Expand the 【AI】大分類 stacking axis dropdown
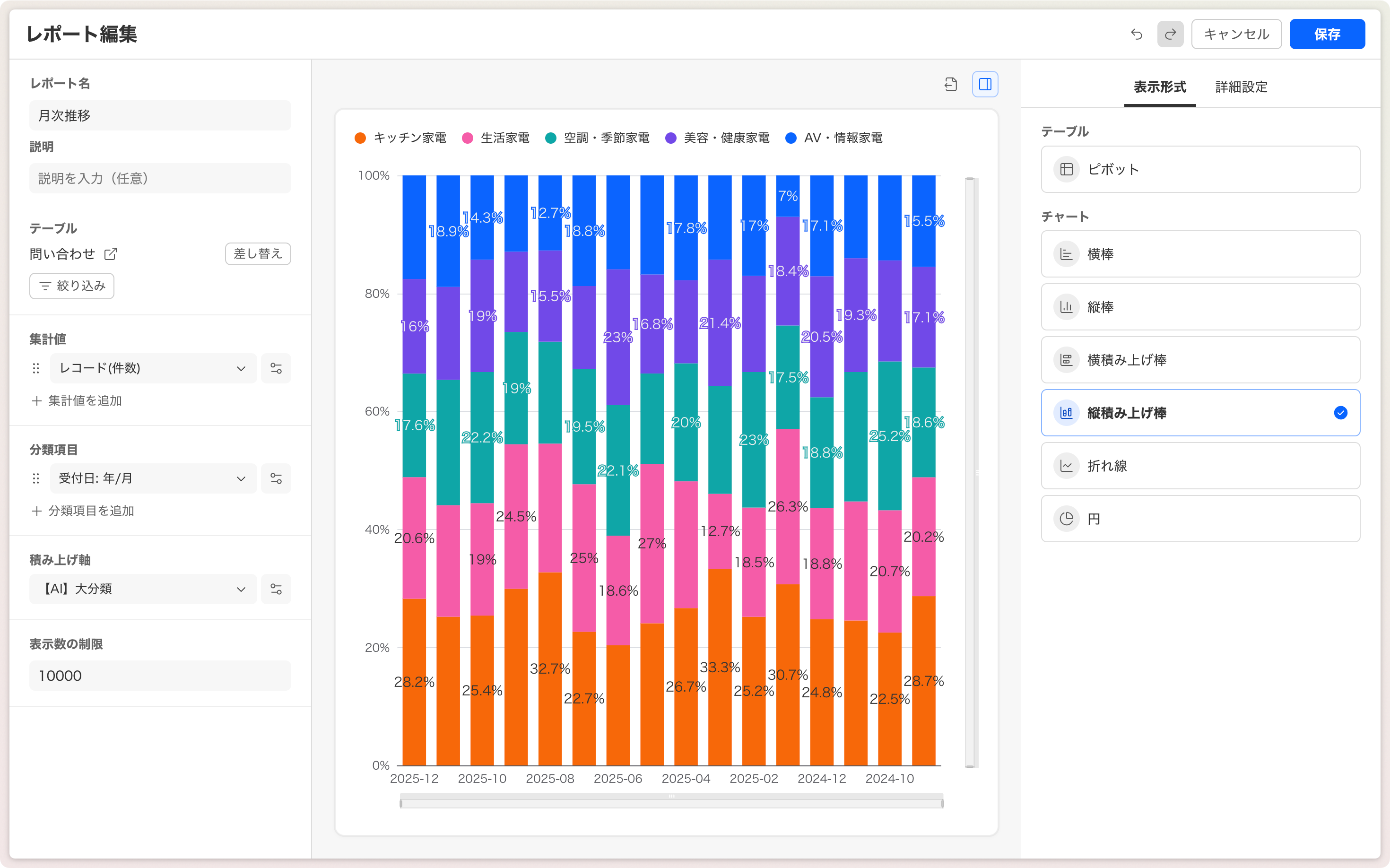 point(142,589)
